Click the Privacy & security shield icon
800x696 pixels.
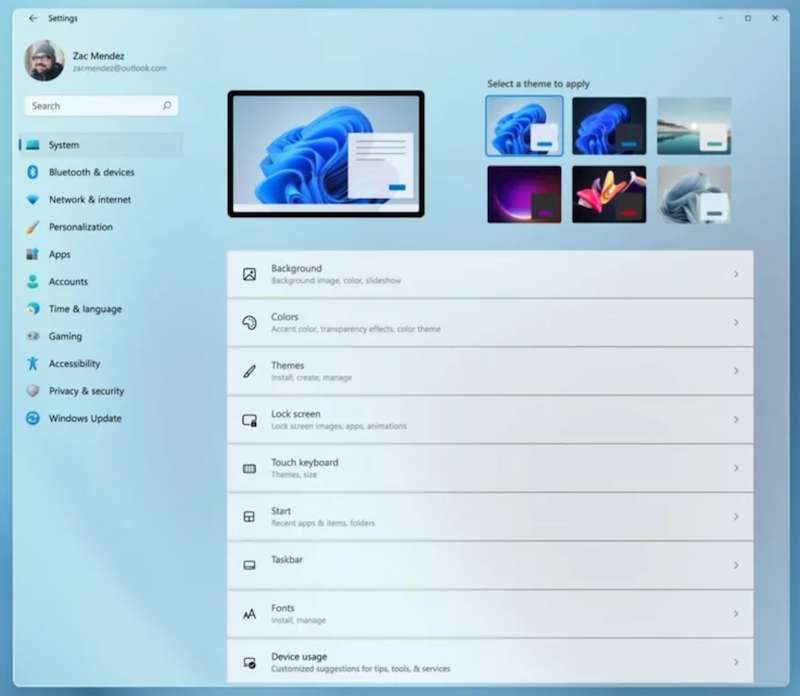33,391
